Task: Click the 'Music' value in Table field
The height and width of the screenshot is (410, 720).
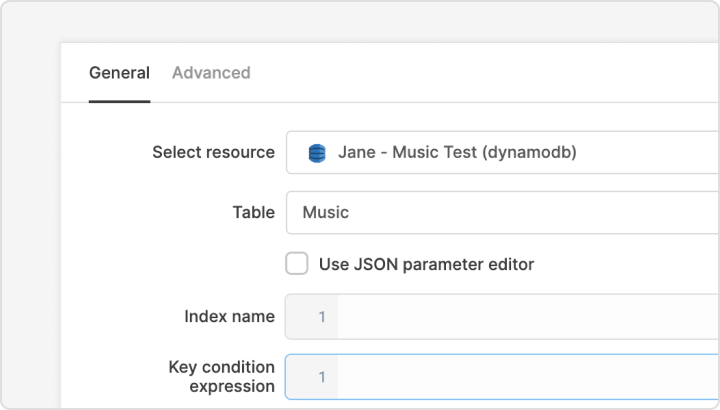Action: 326,212
